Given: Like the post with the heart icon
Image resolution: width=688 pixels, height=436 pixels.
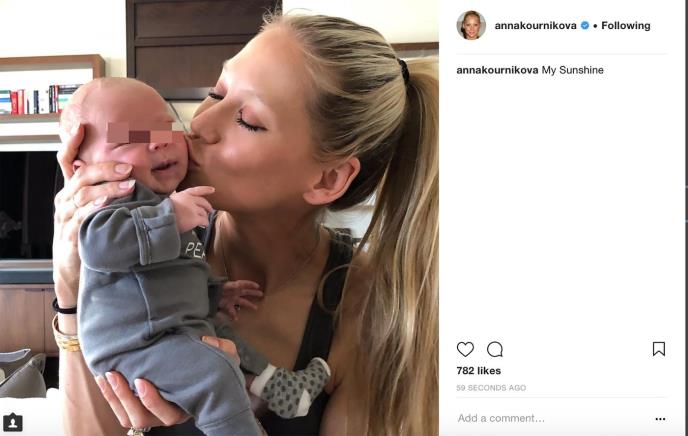Looking at the screenshot, I should (x=465, y=349).
